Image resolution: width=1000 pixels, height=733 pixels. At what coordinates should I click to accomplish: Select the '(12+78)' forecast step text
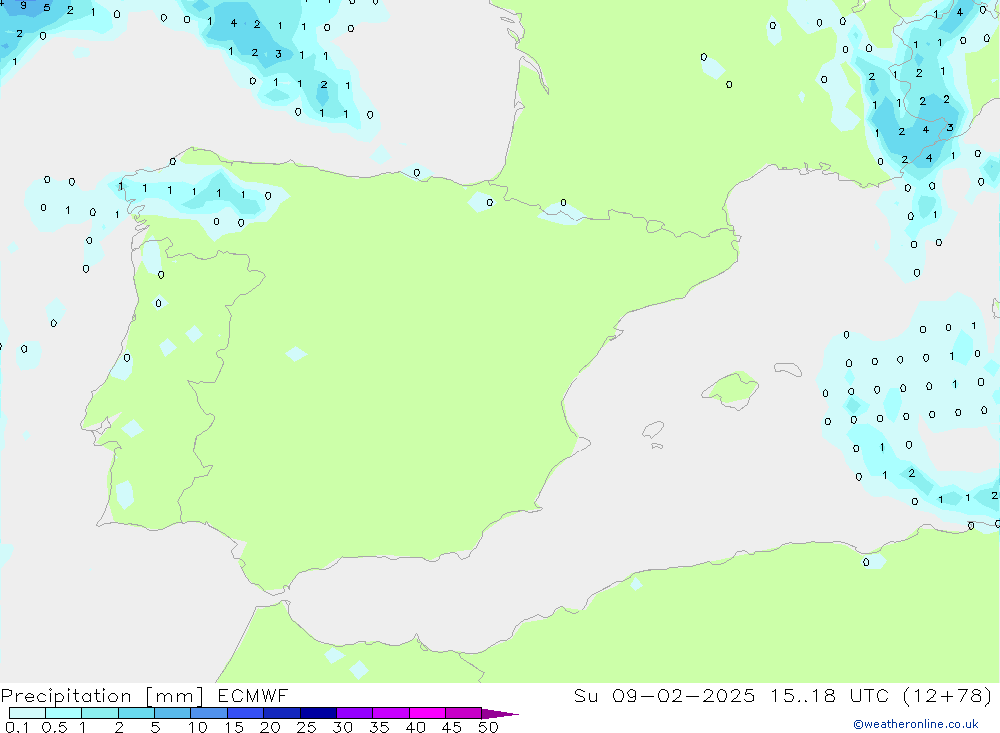[x=948, y=695]
